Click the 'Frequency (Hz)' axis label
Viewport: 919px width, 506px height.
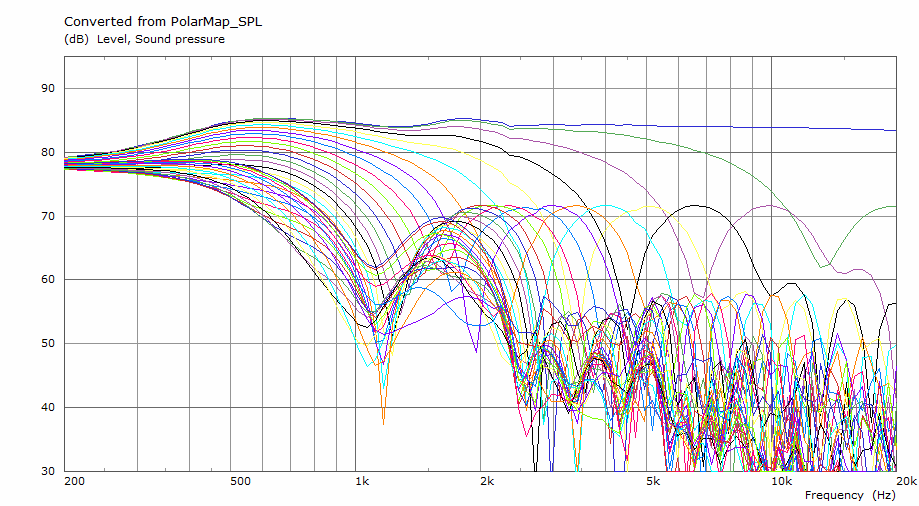(x=850, y=495)
